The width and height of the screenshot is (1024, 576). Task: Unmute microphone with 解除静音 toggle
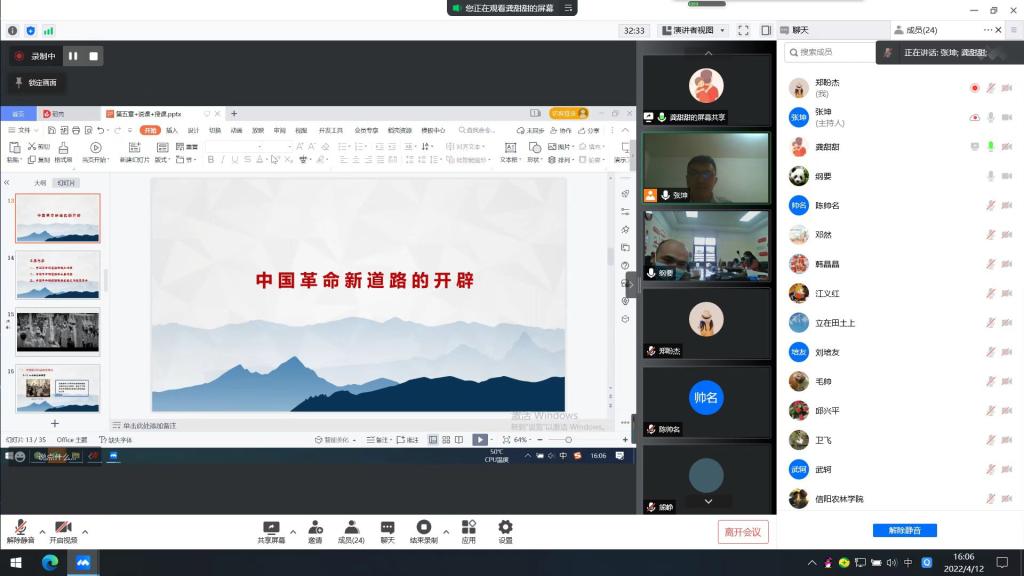click(x=20, y=529)
